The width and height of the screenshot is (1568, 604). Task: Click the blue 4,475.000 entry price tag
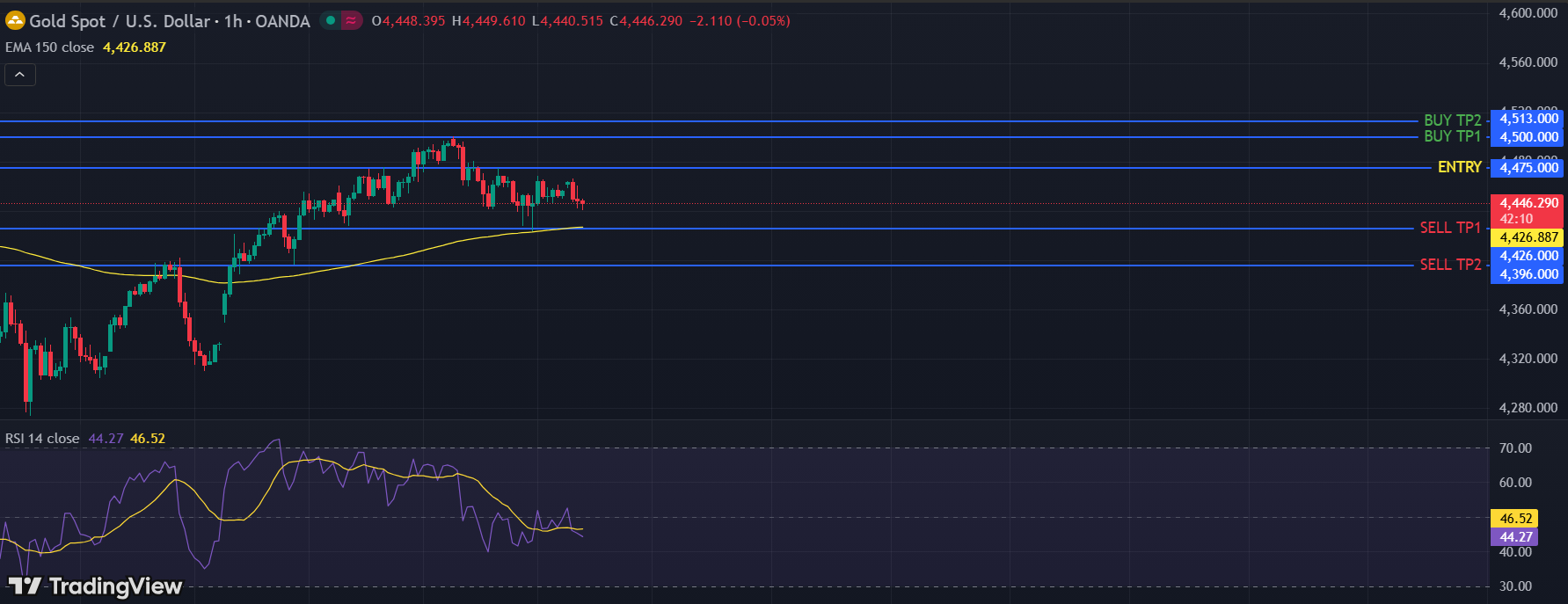tap(1528, 168)
